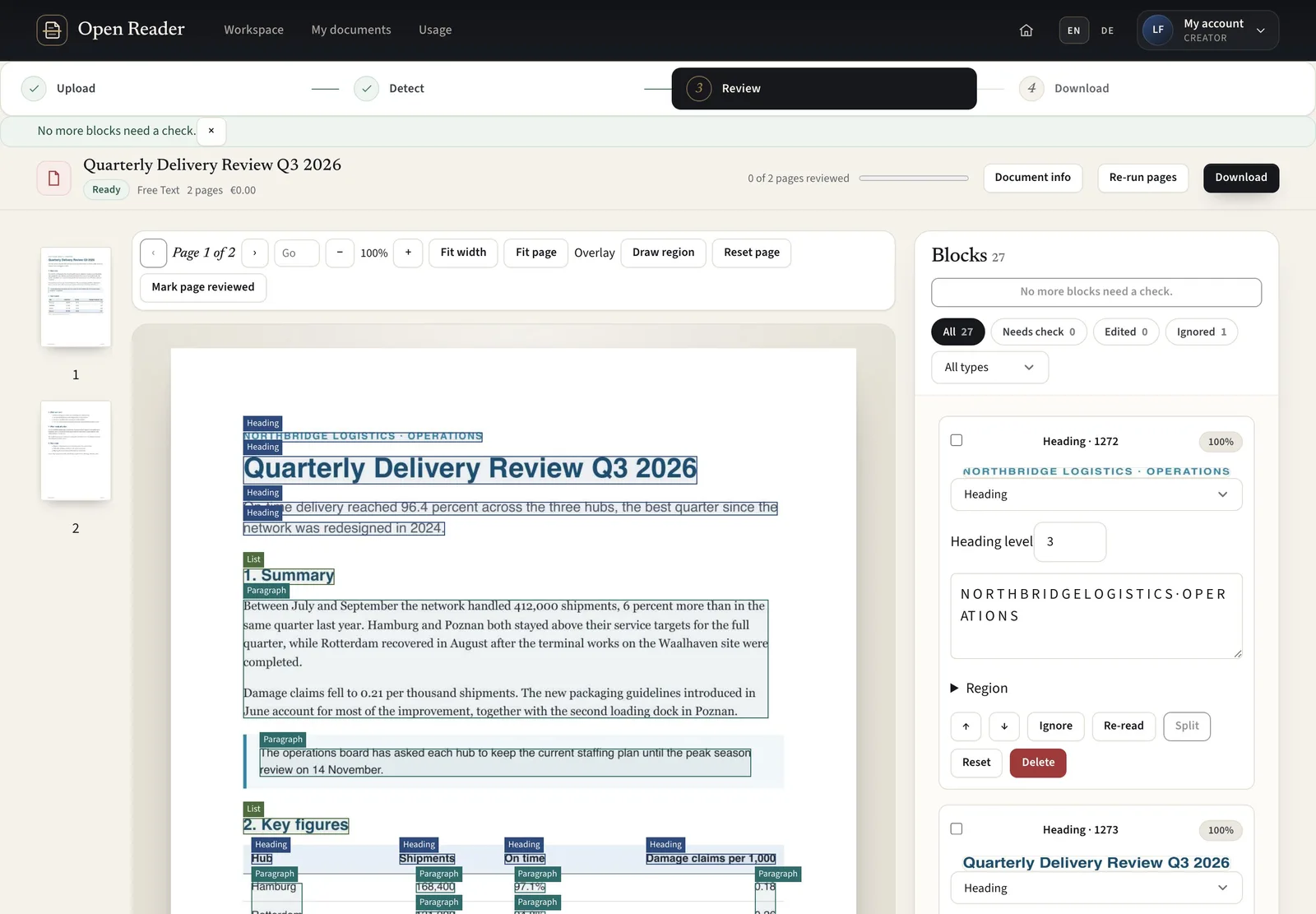Open the Workspace menu

253,30
